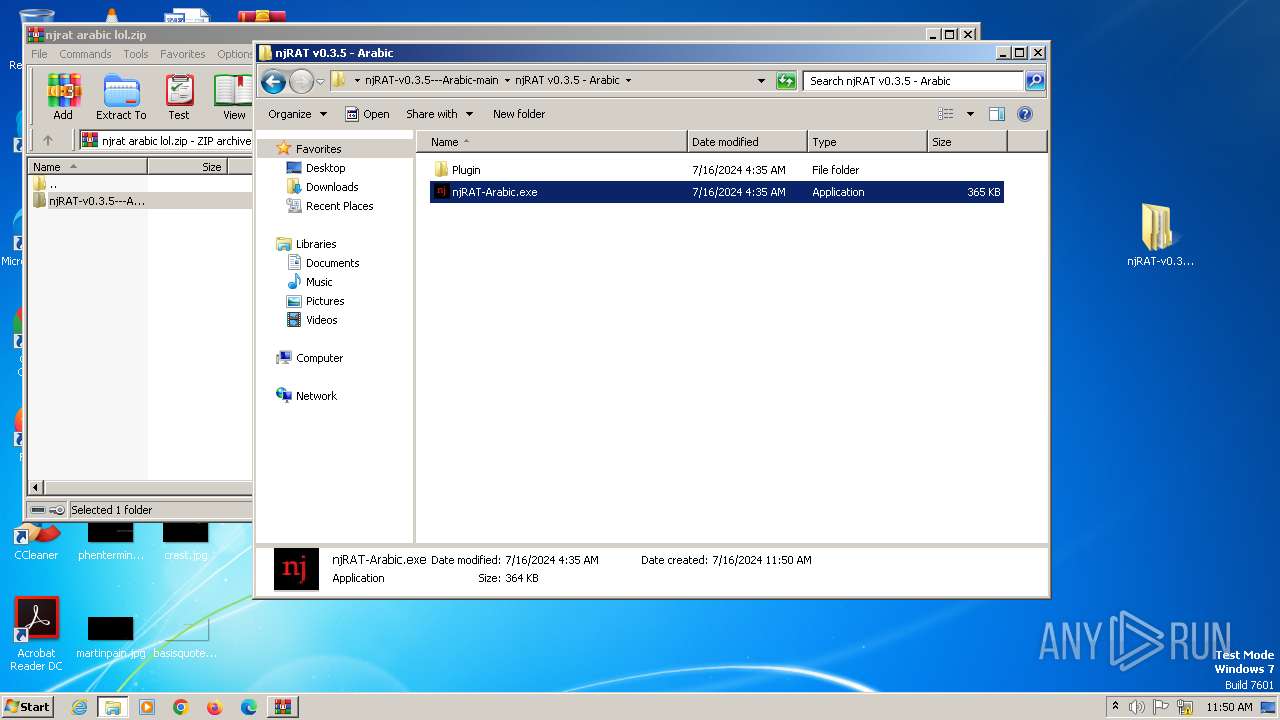Click njRAT-v0.3.5---Arabic-main breadcrumb
1280x720 pixels.
[431, 80]
